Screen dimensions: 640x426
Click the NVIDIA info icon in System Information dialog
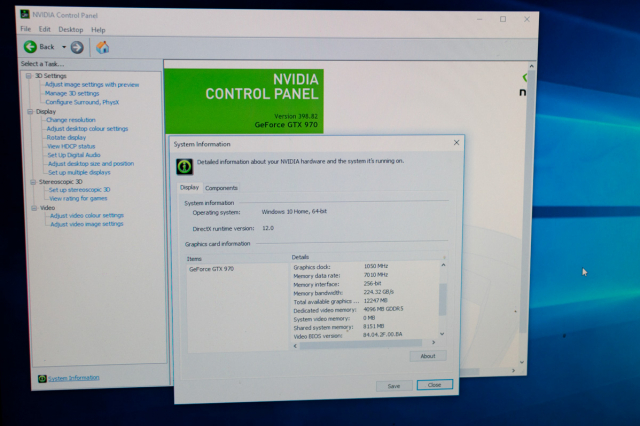186,162
